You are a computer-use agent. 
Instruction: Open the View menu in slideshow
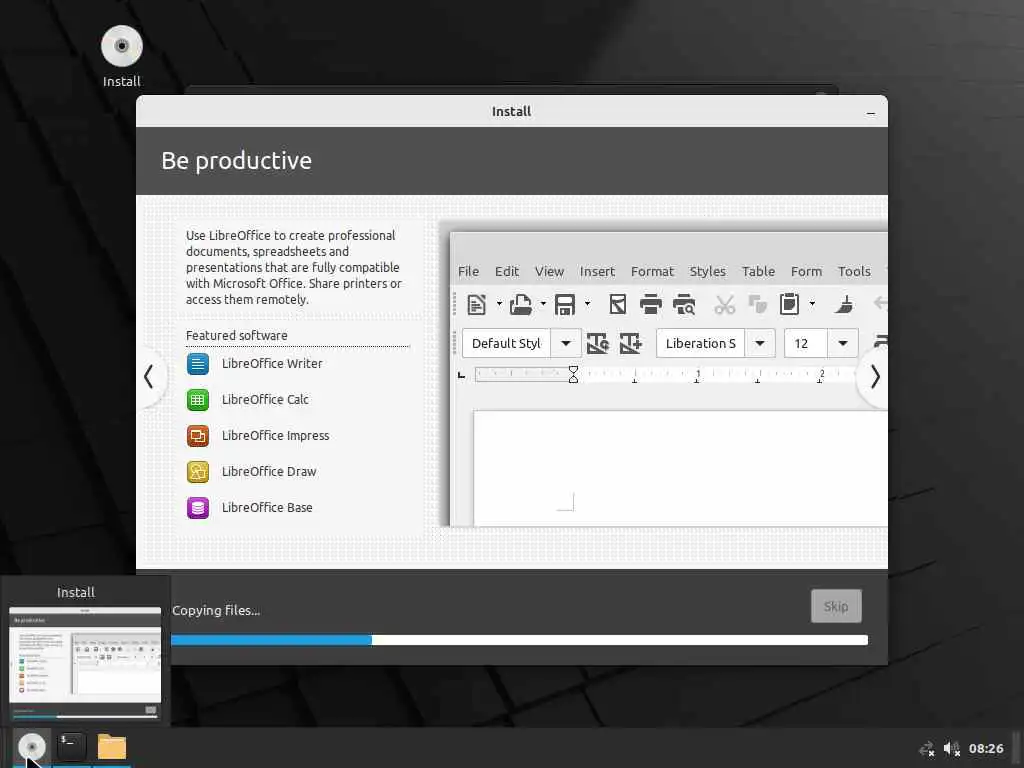tap(549, 271)
